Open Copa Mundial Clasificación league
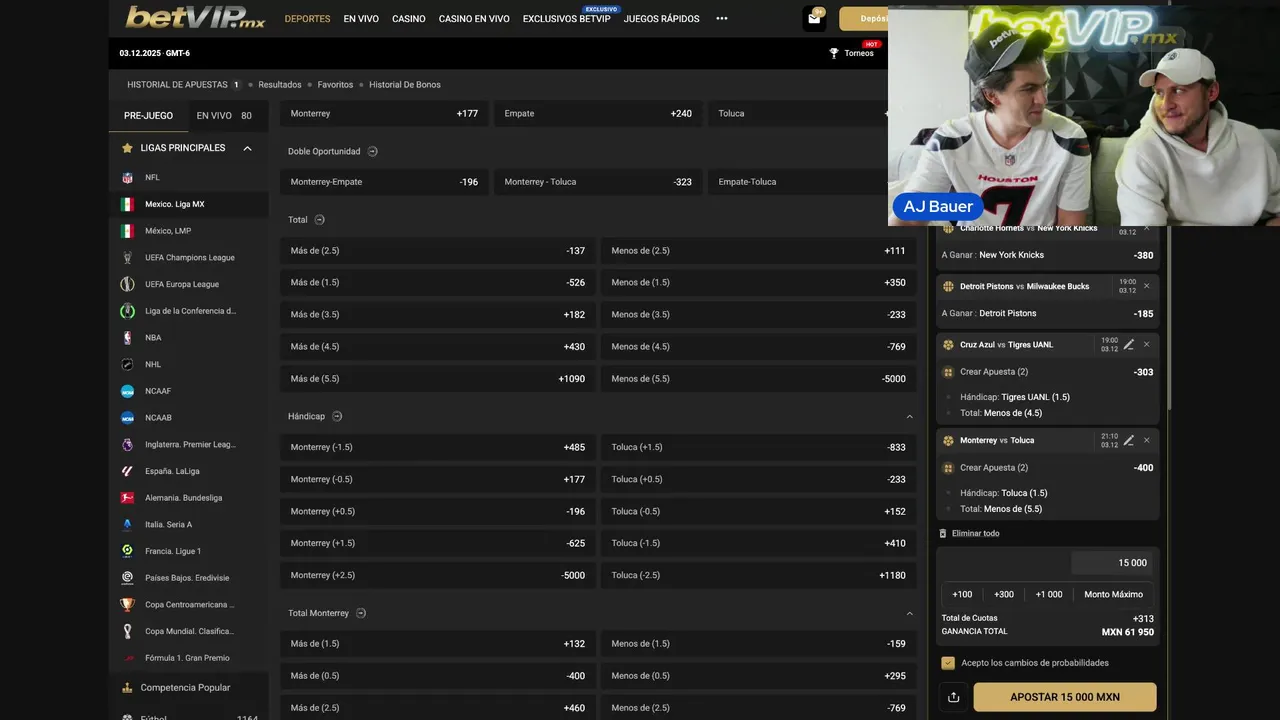Image resolution: width=1280 pixels, height=720 pixels. [x=189, y=631]
